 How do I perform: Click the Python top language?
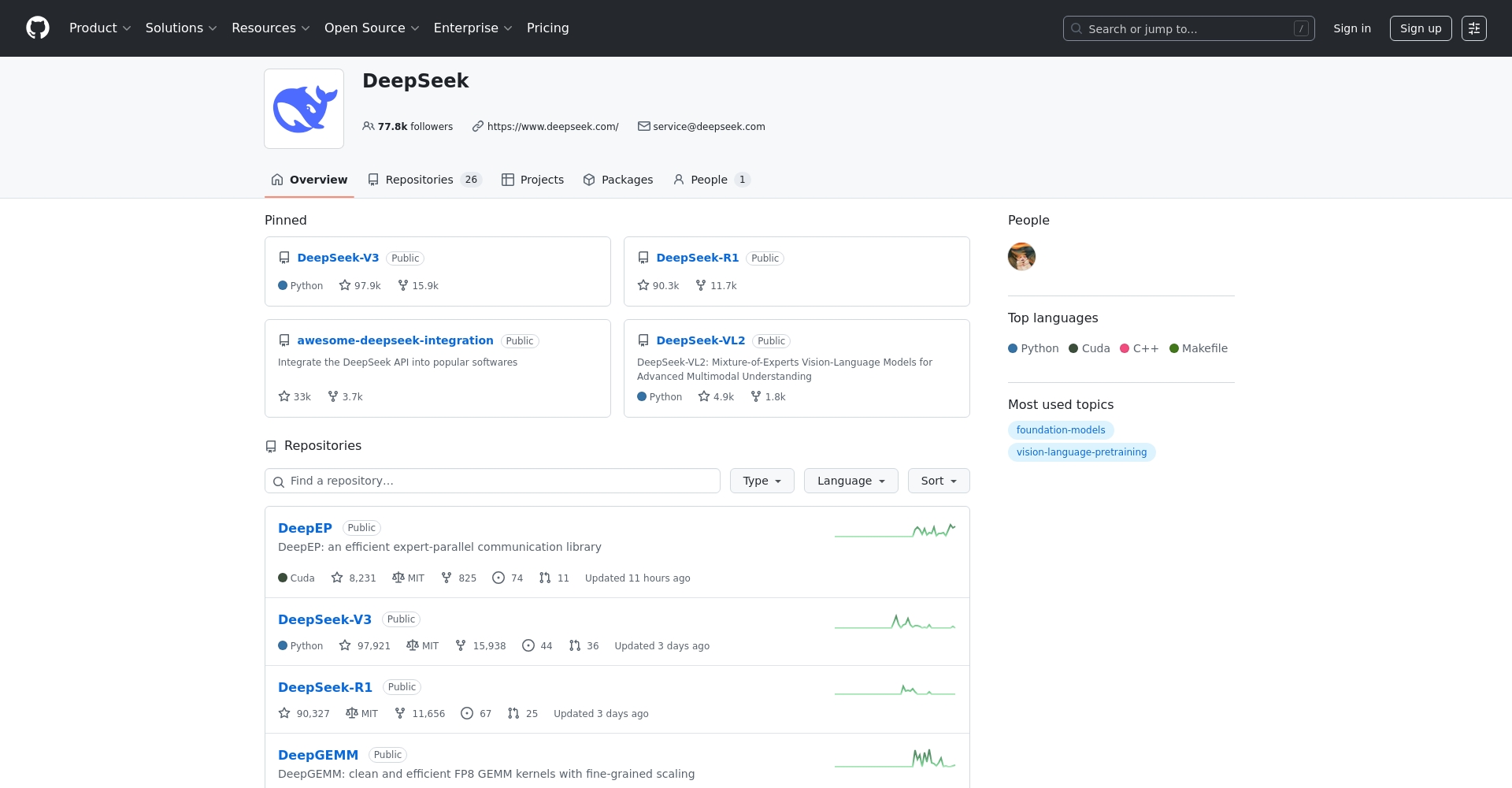coord(1033,348)
